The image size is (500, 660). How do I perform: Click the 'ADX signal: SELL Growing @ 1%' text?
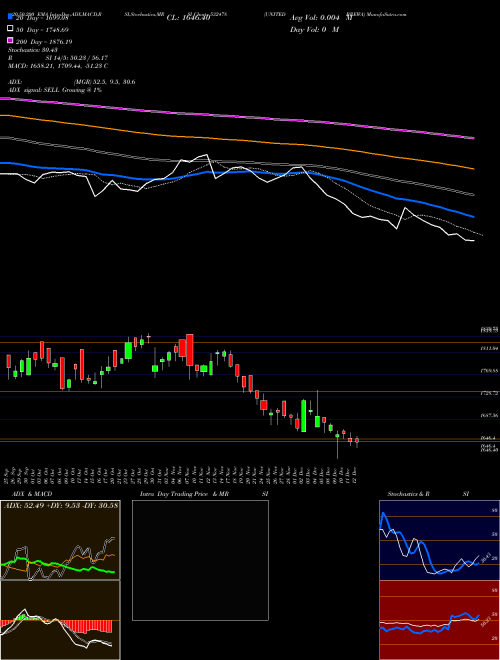(55, 90)
